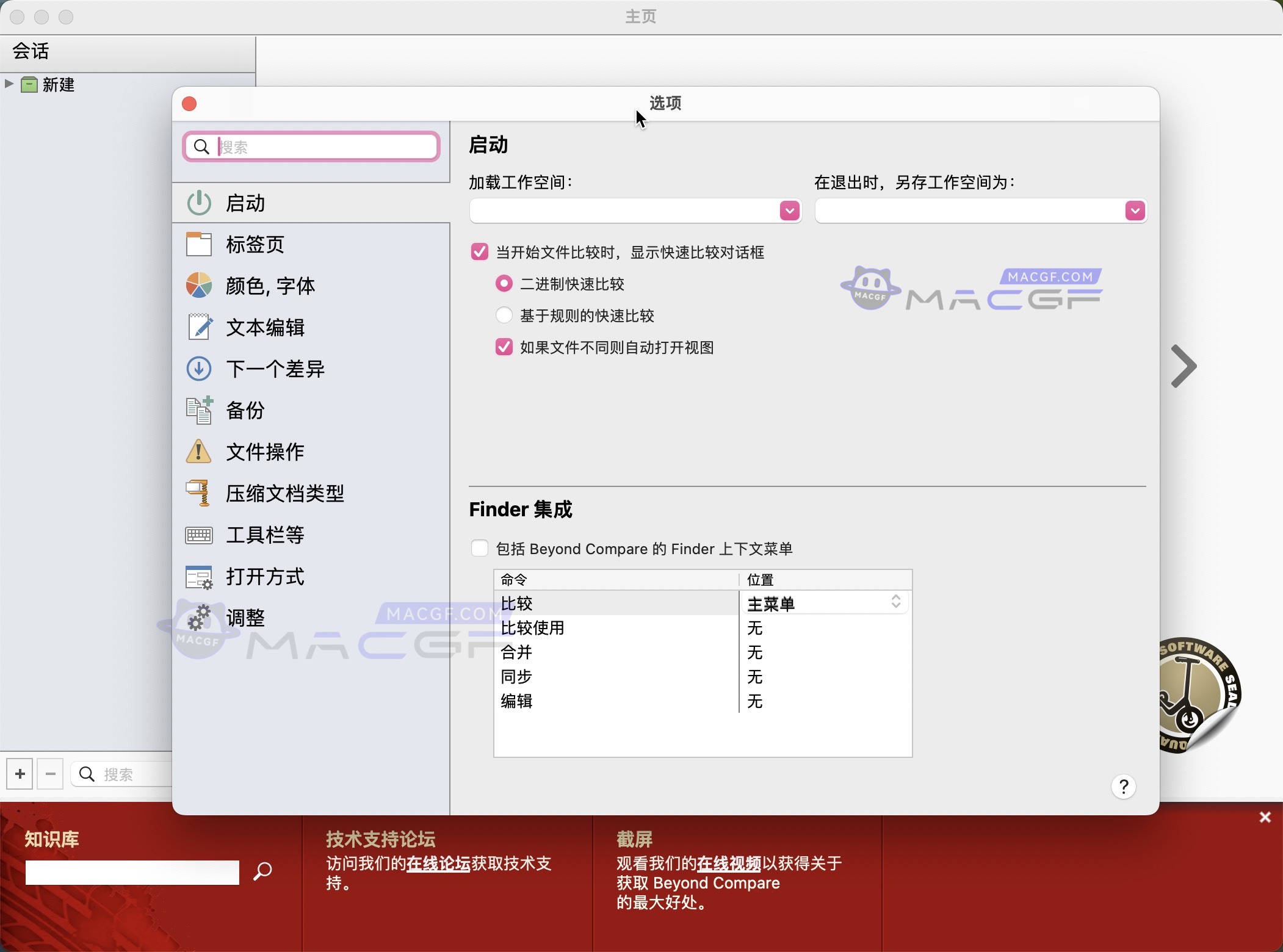Open the 加载工作空间 dropdown
The image size is (1283, 952).
[x=789, y=211]
